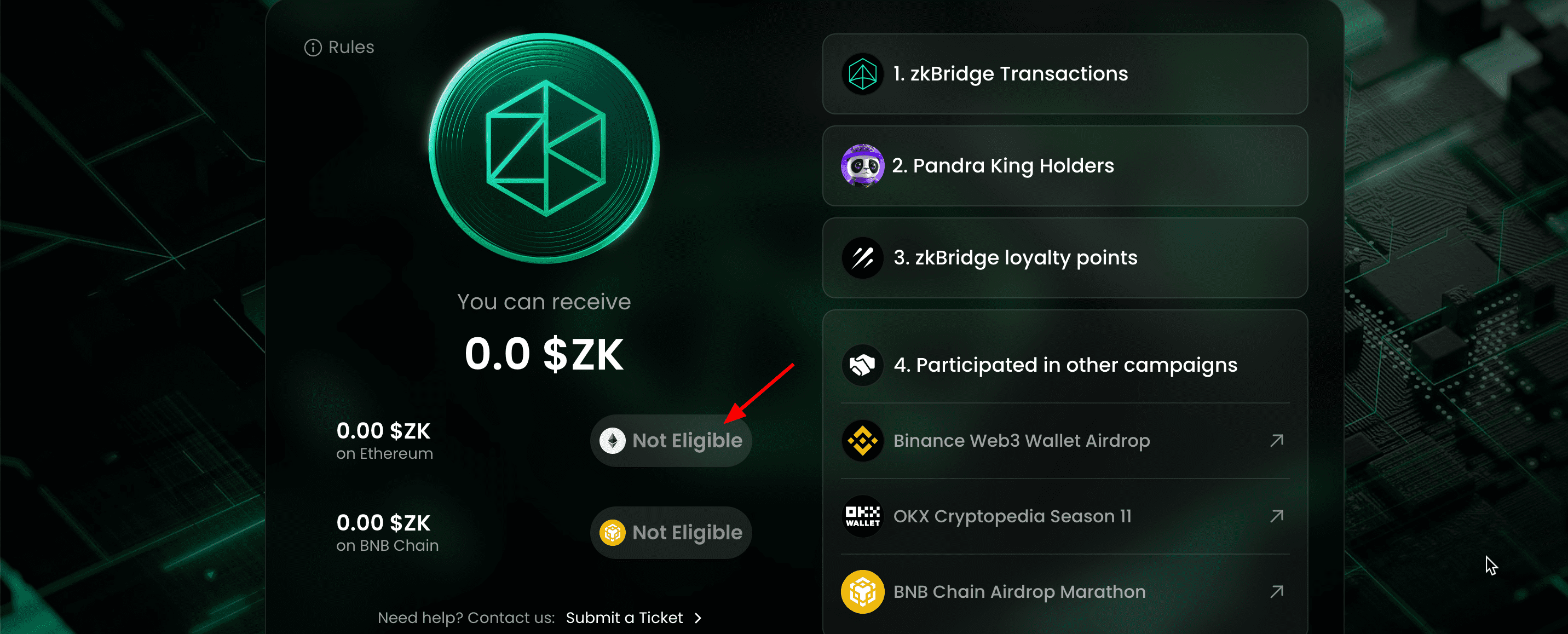1568x634 pixels.
Task: Click the BNB Chain Not Eligible button
Action: 671,532
